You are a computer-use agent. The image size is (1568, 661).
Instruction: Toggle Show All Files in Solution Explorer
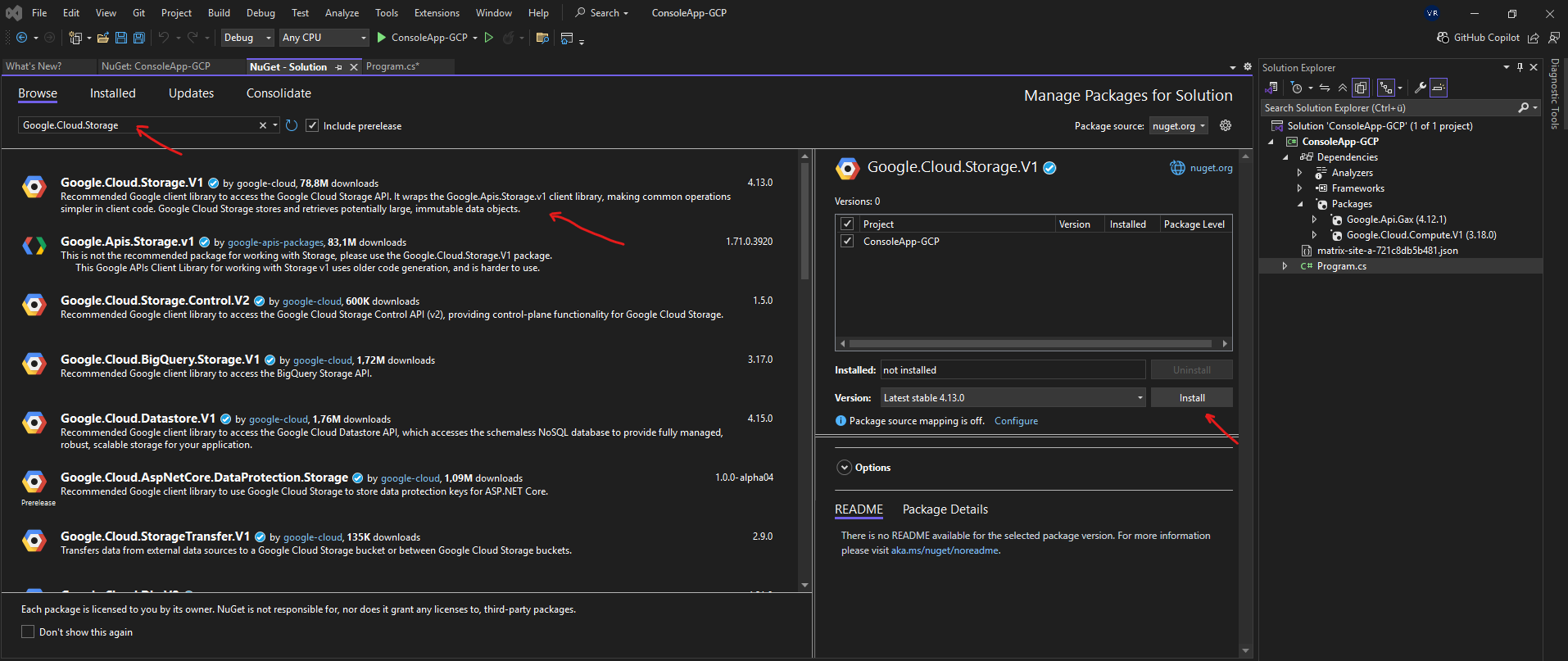[x=1361, y=88]
